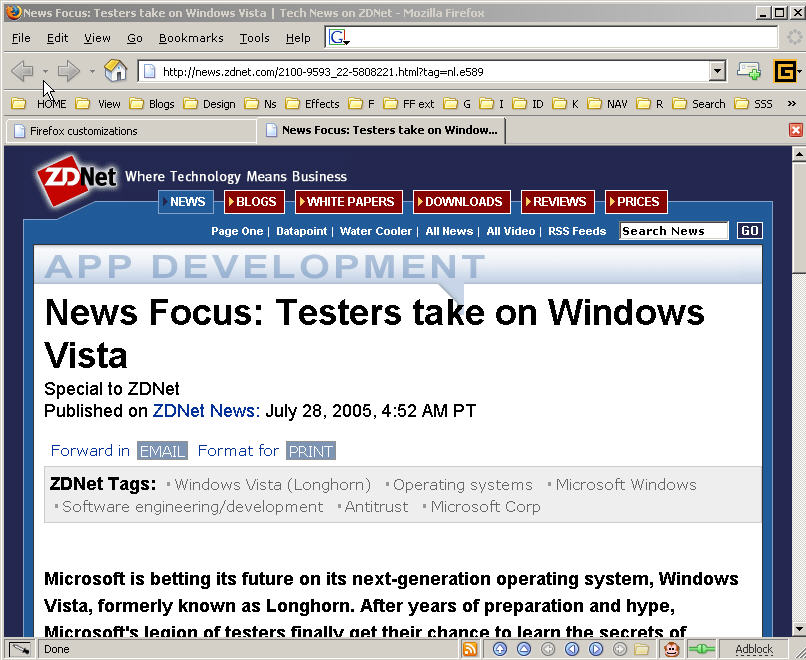Click the Adblock status bar label
Viewport: 806px width, 660px height.
coord(754,649)
